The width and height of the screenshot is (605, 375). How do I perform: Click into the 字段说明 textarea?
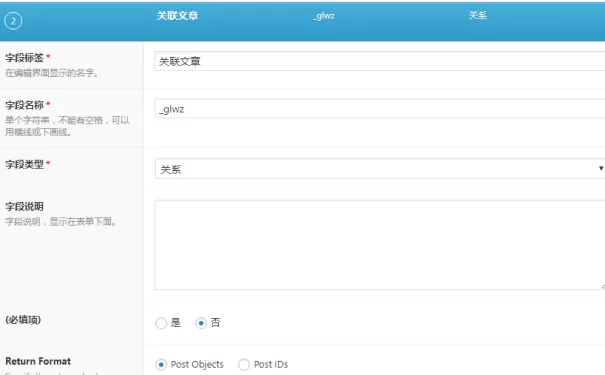point(380,245)
